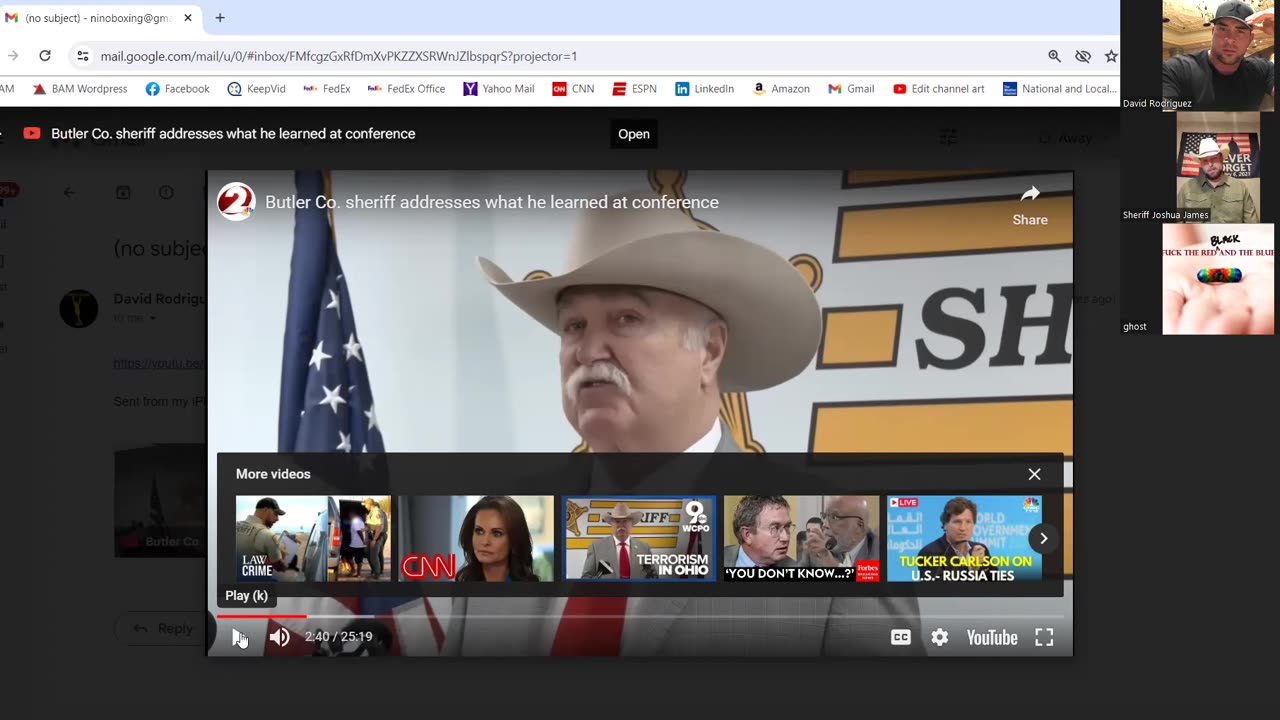Open the Law & Crime suggested video
Viewport: 1280px width, 720px height.
313,538
